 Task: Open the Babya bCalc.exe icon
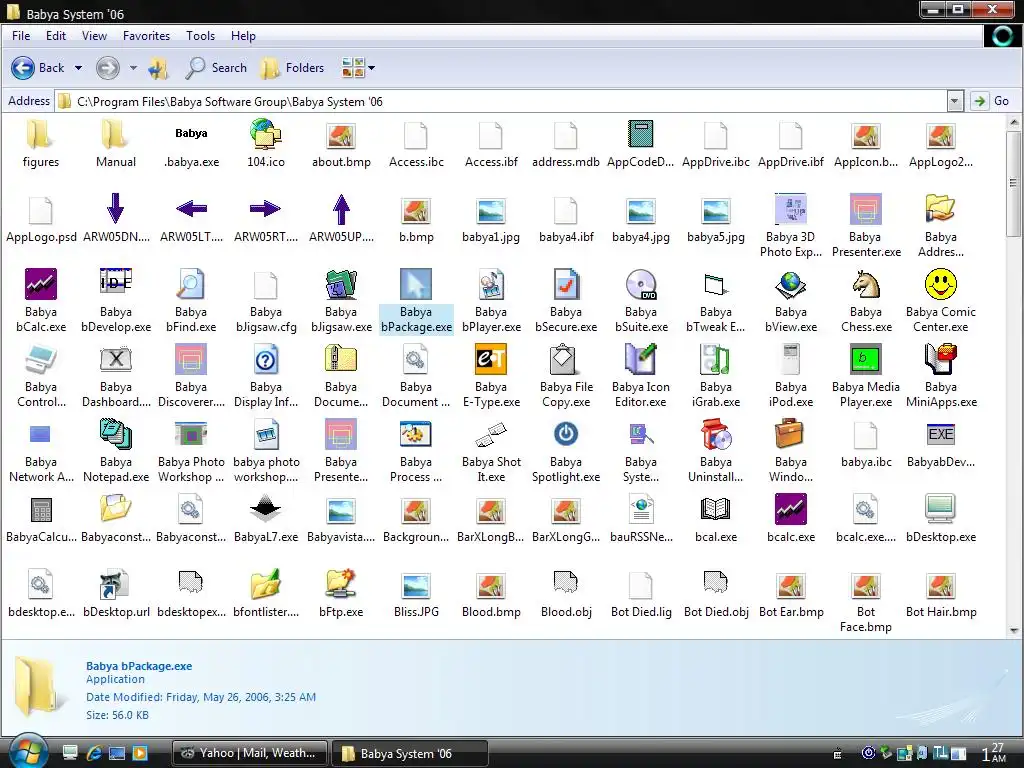[40, 284]
